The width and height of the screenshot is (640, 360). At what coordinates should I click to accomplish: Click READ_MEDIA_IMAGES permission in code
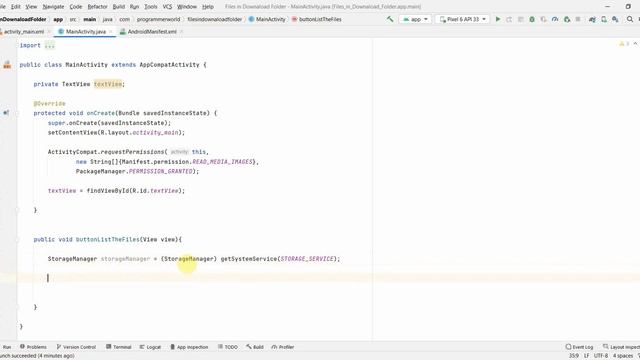tap(222, 162)
